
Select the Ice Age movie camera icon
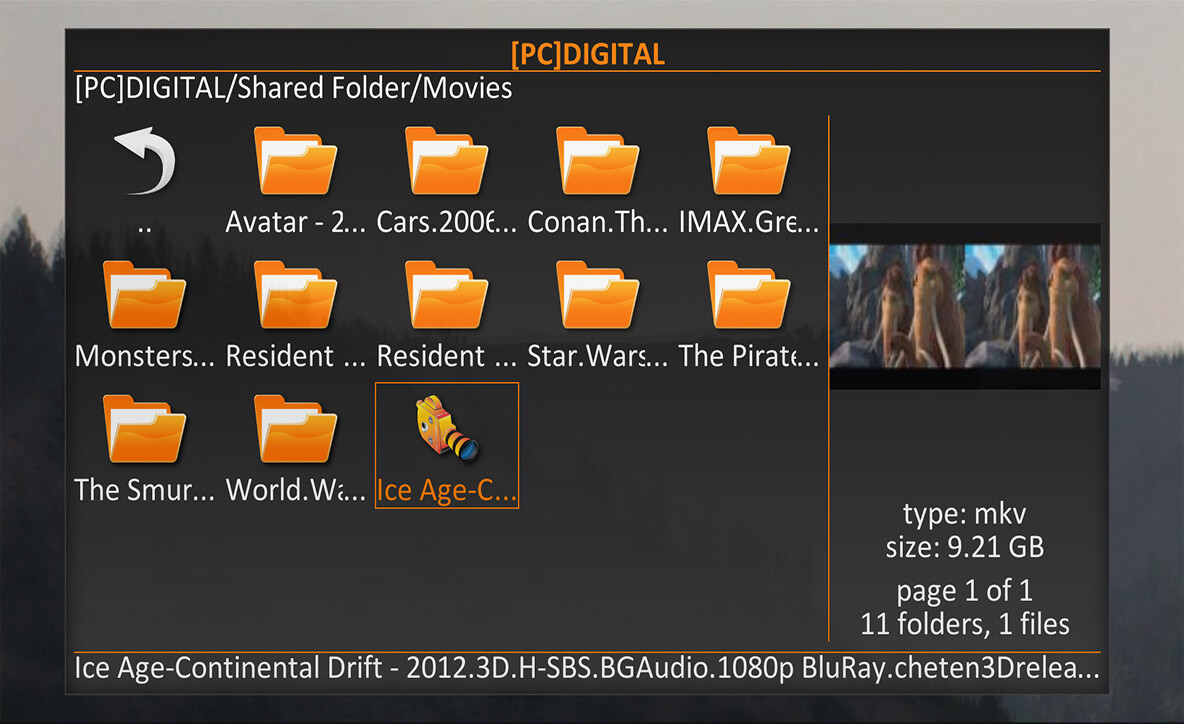click(x=446, y=428)
